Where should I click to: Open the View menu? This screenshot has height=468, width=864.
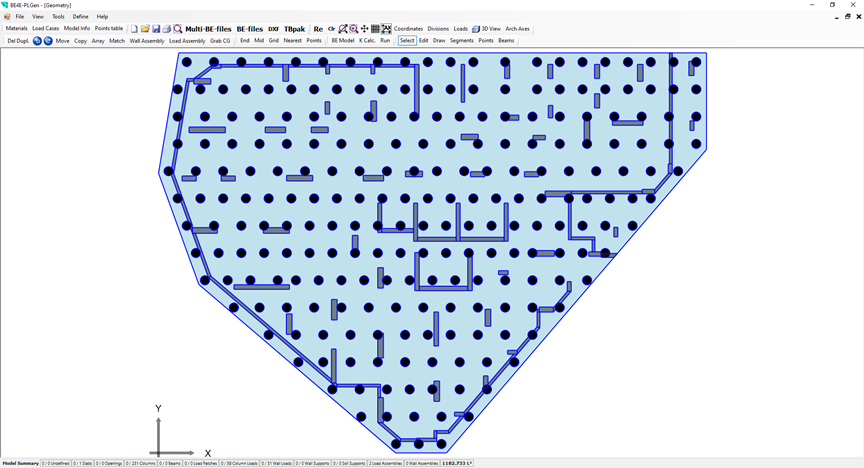(x=38, y=17)
